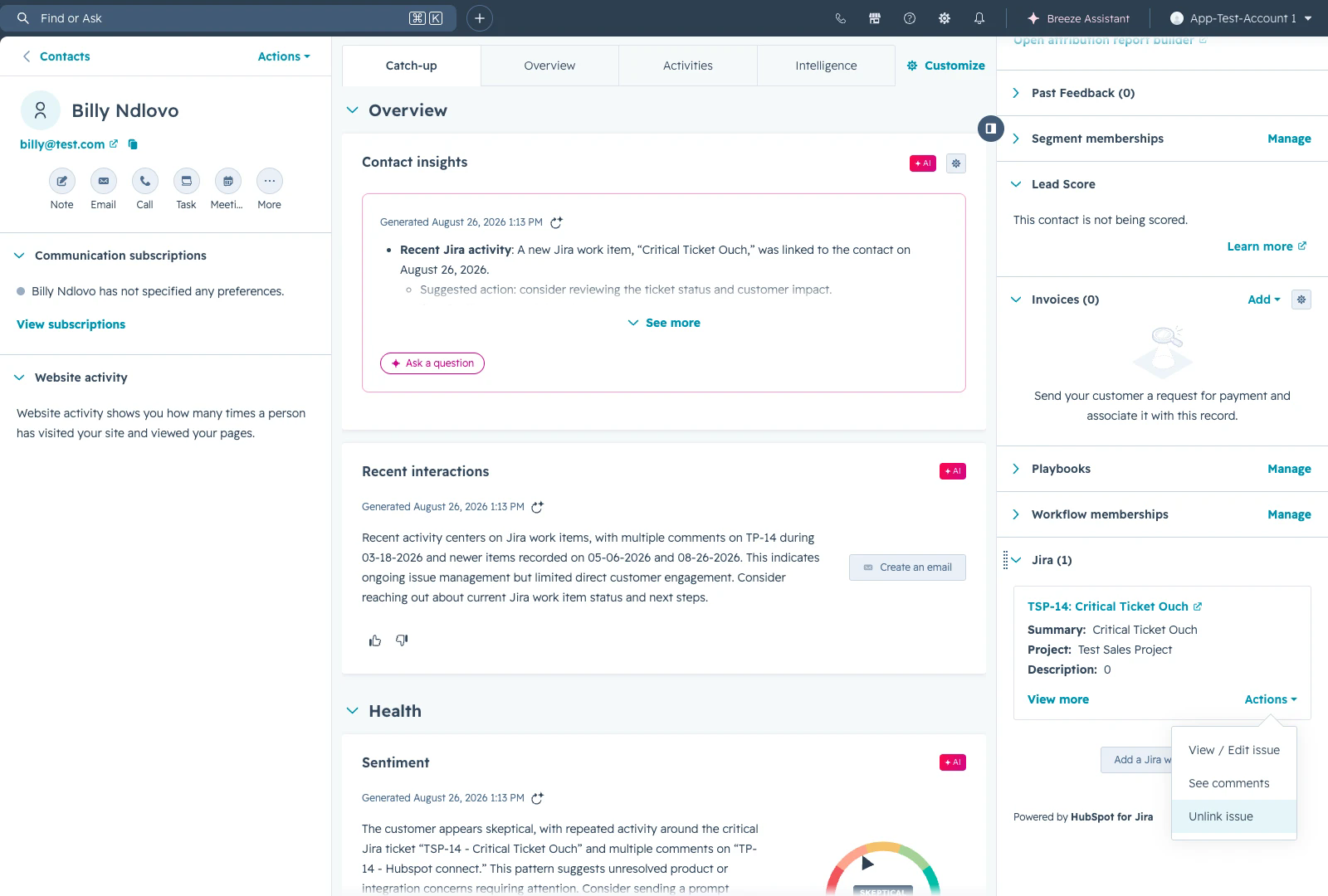Image resolution: width=1328 pixels, height=896 pixels.
Task: Open the App-Test-Account 1 account menu
Action: pos(1241,18)
